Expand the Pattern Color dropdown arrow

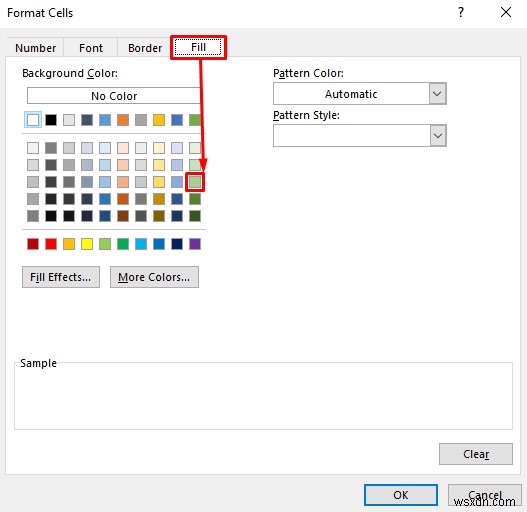(x=437, y=93)
